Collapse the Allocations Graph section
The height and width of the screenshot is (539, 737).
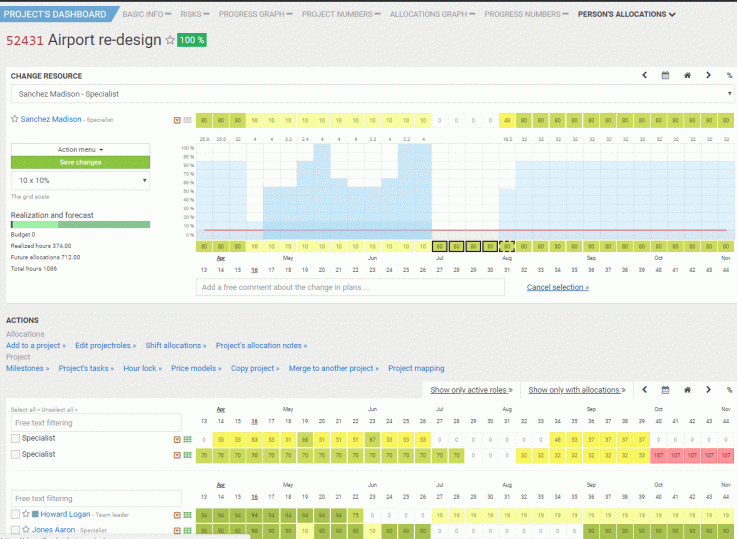pos(432,14)
